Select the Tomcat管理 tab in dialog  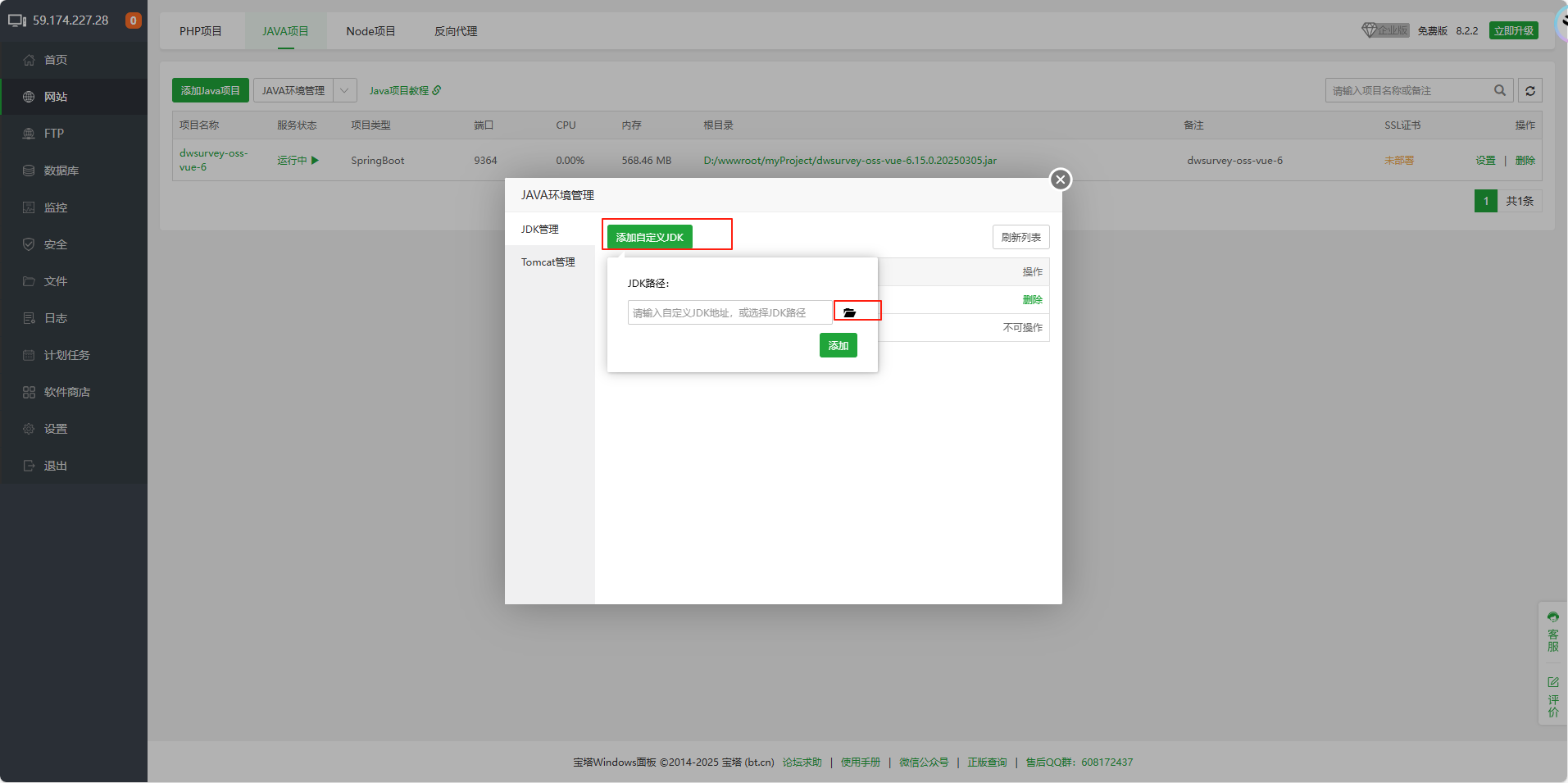[548, 262]
